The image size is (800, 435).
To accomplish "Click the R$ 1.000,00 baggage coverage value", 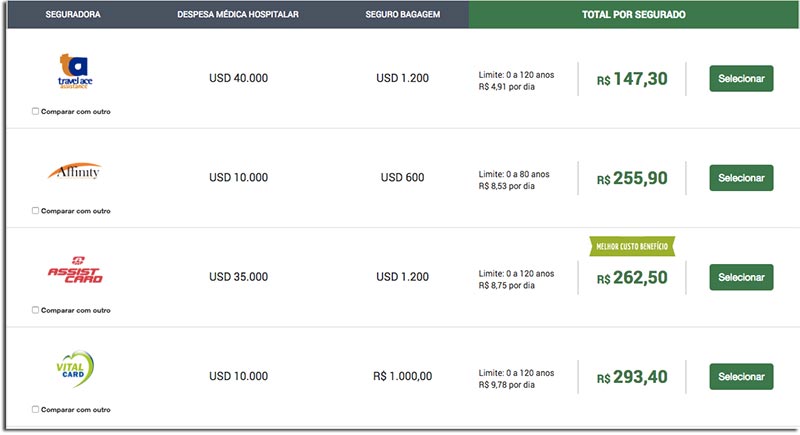I will tap(403, 376).
